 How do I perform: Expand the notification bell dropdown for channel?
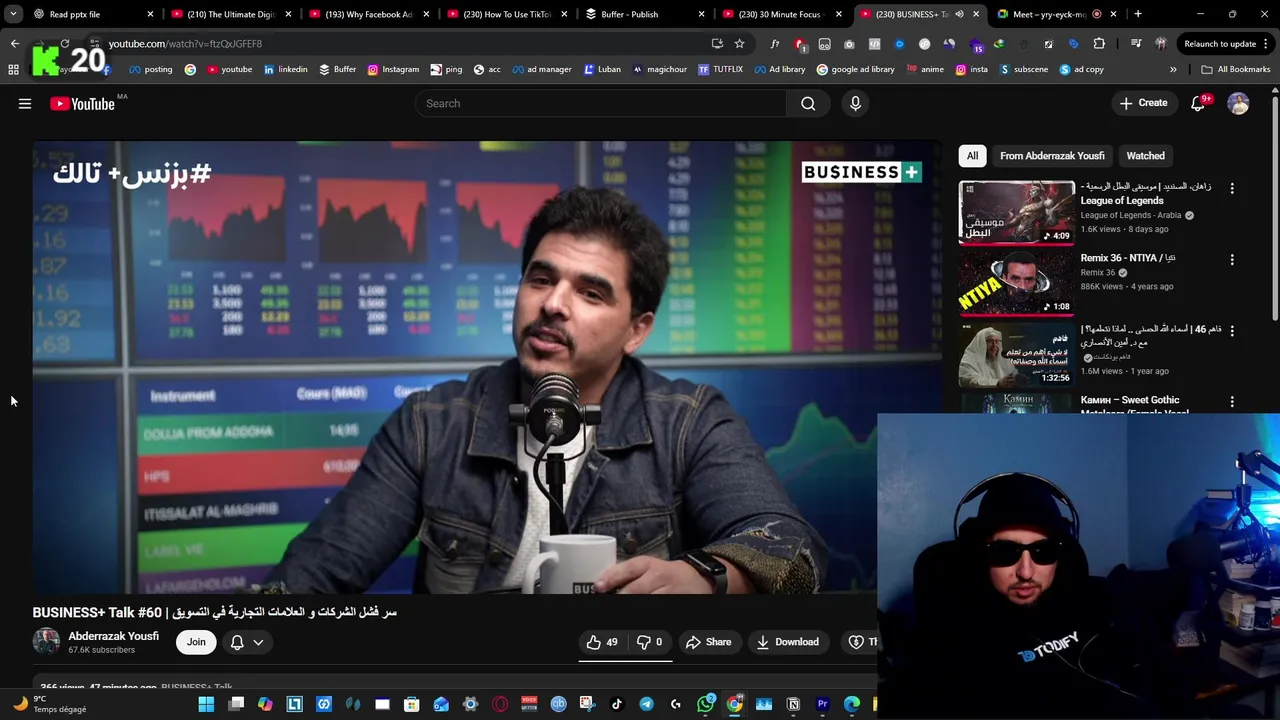258,642
